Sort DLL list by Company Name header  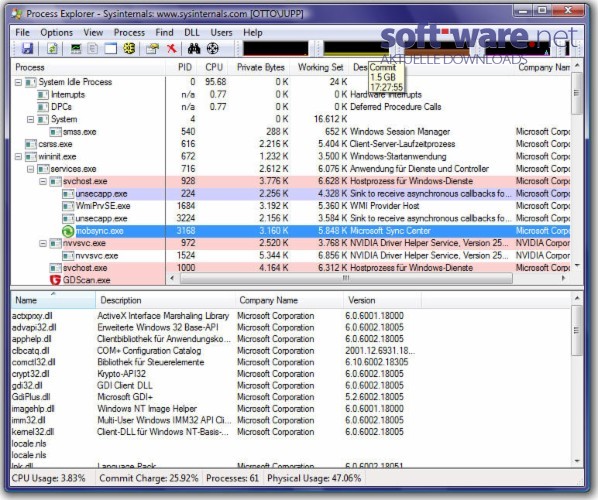(289, 301)
